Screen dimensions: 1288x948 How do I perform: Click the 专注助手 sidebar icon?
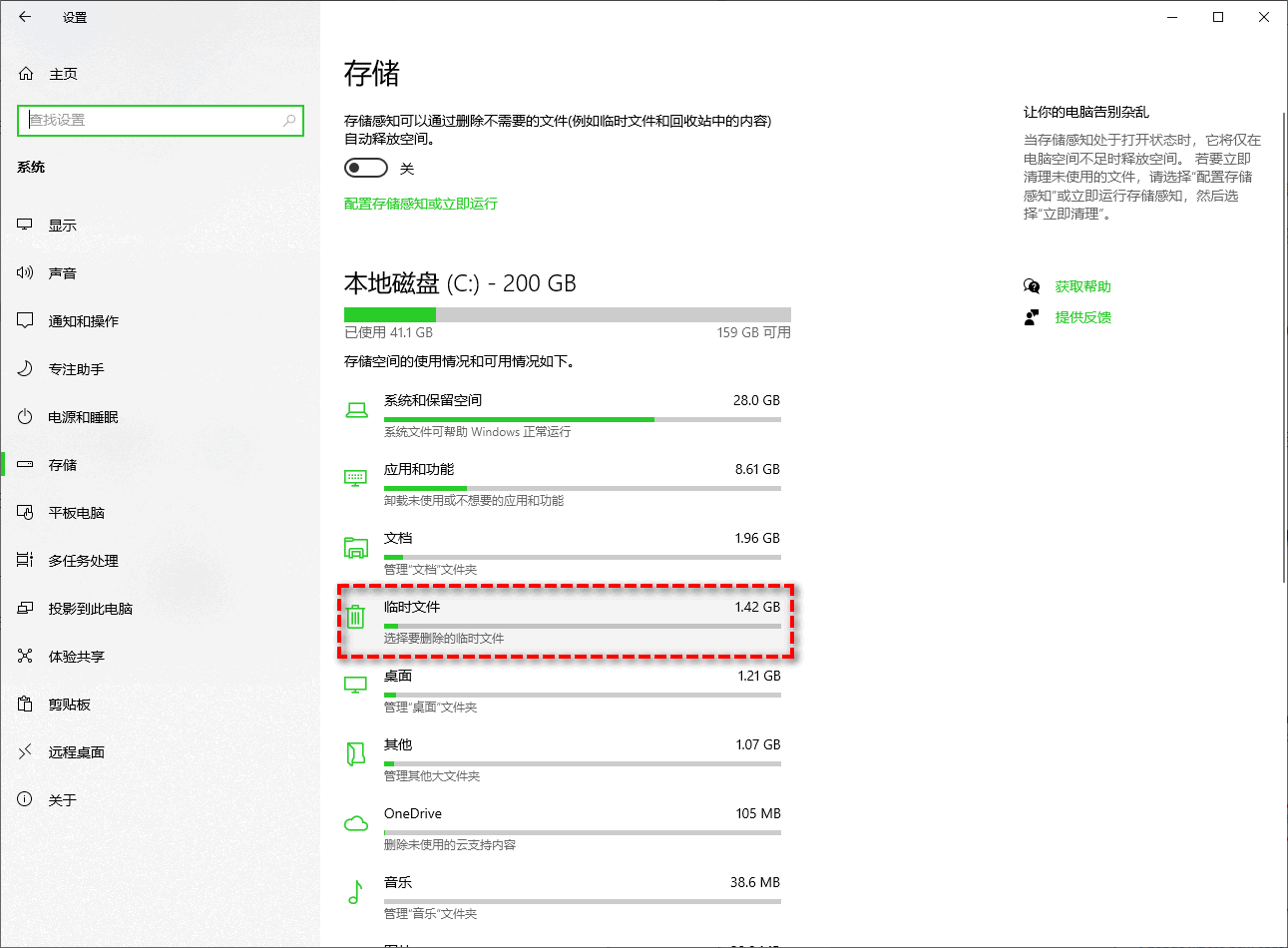pos(24,368)
